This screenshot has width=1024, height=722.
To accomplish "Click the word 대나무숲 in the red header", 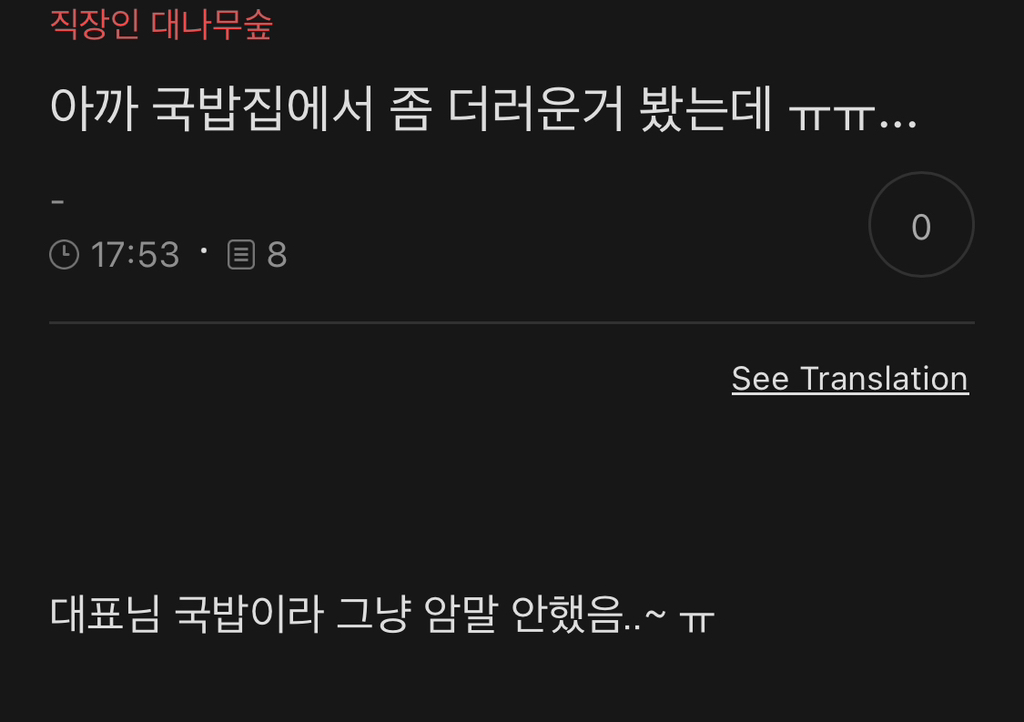I will coord(212,25).
